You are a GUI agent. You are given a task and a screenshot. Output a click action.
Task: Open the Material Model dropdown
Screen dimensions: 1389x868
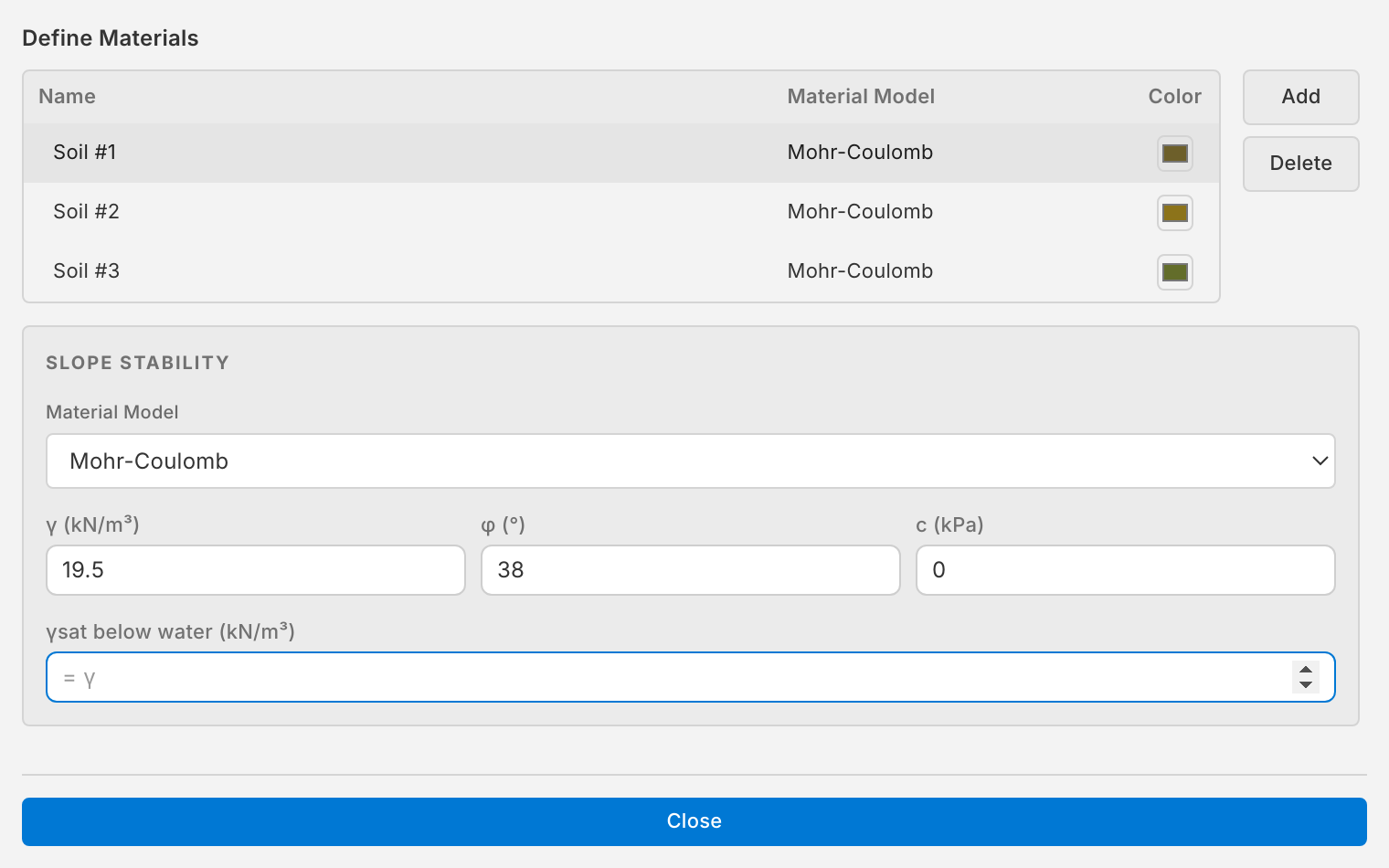click(691, 461)
